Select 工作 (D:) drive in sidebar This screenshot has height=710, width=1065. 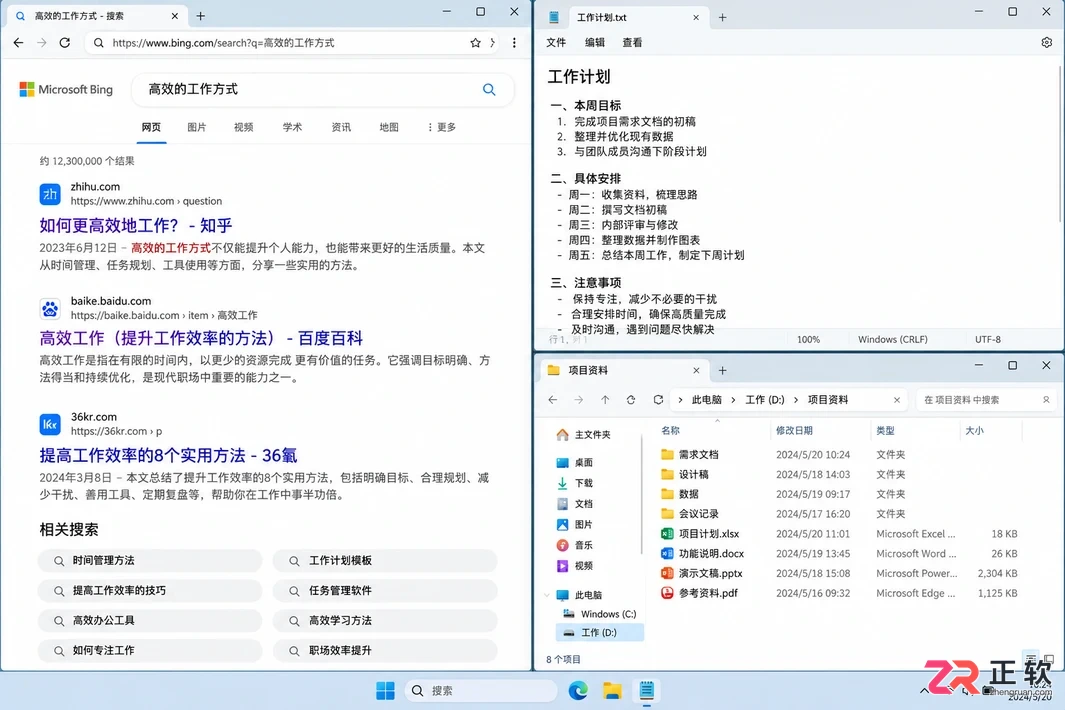coord(600,632)
